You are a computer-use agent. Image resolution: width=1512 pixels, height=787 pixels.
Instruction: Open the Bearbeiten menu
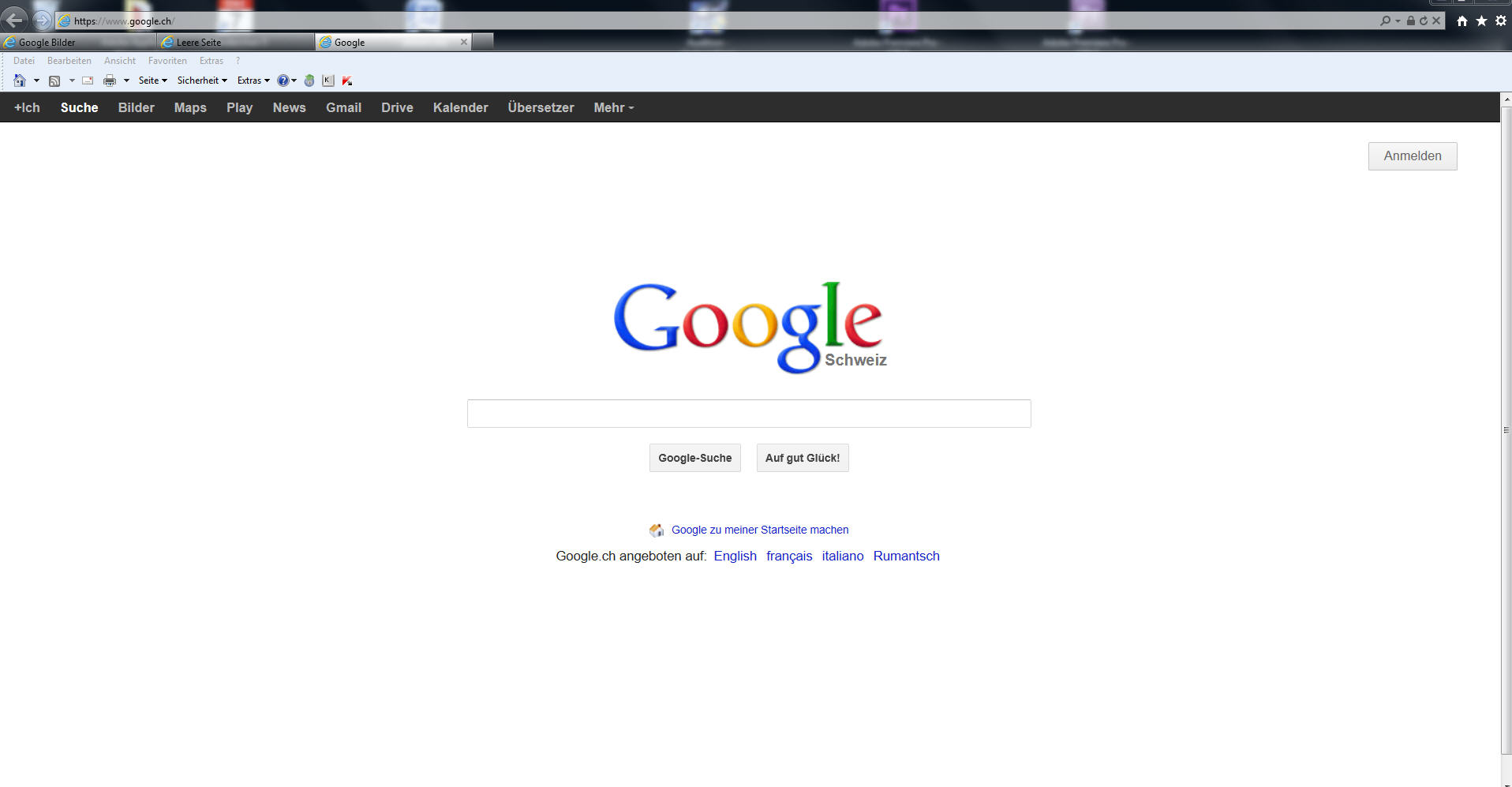pos(69,61)
